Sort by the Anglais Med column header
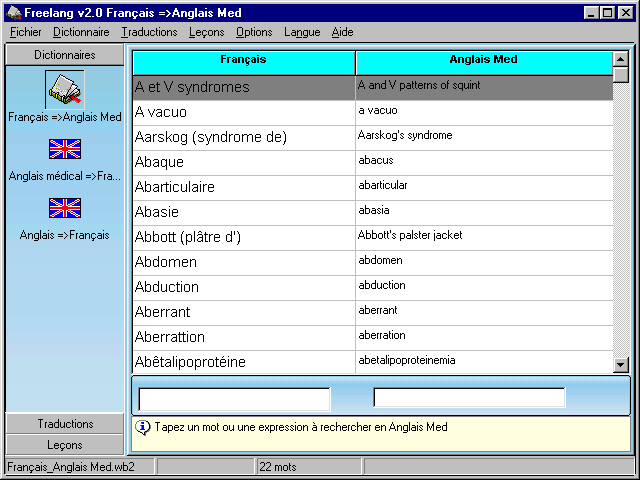640x480 pixels. 484,62
